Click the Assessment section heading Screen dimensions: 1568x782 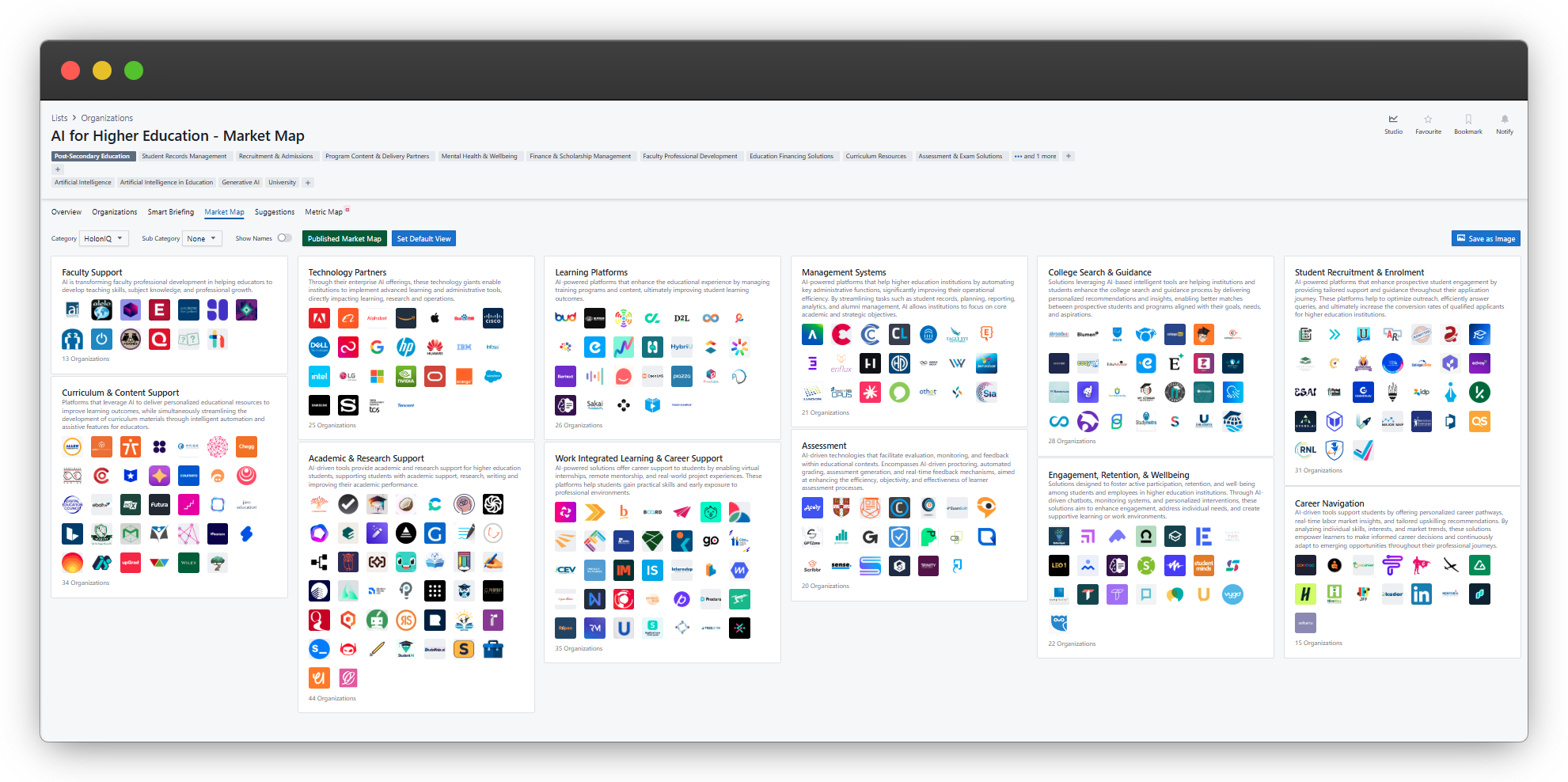pos(824,446)
